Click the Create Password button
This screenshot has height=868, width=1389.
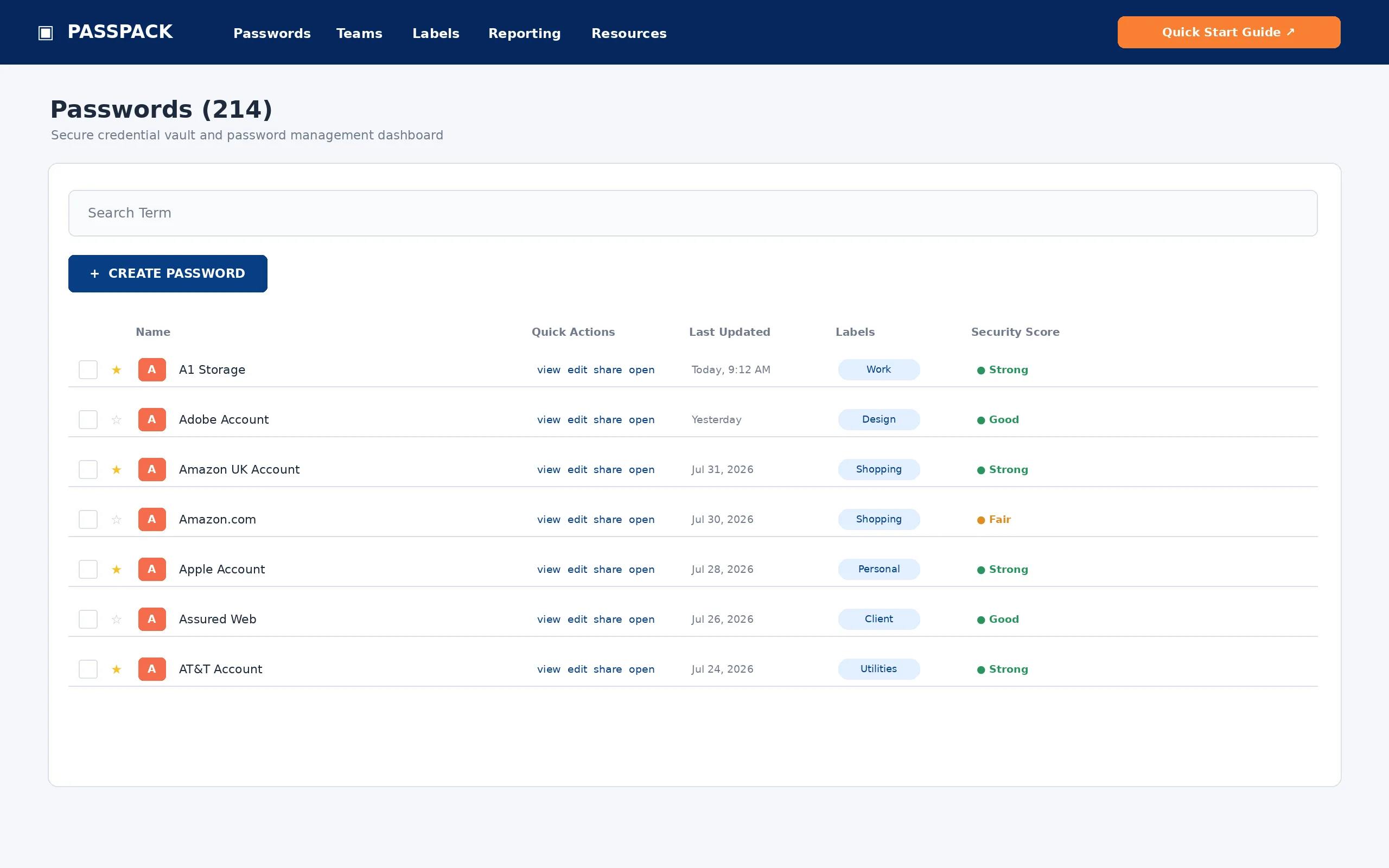click(x=168, y=274)
